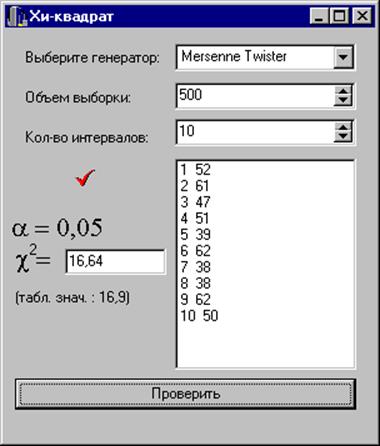Click the app icon in the title bar
The height and width of the screenshot is (446, 380).
[x=17, y=16]
